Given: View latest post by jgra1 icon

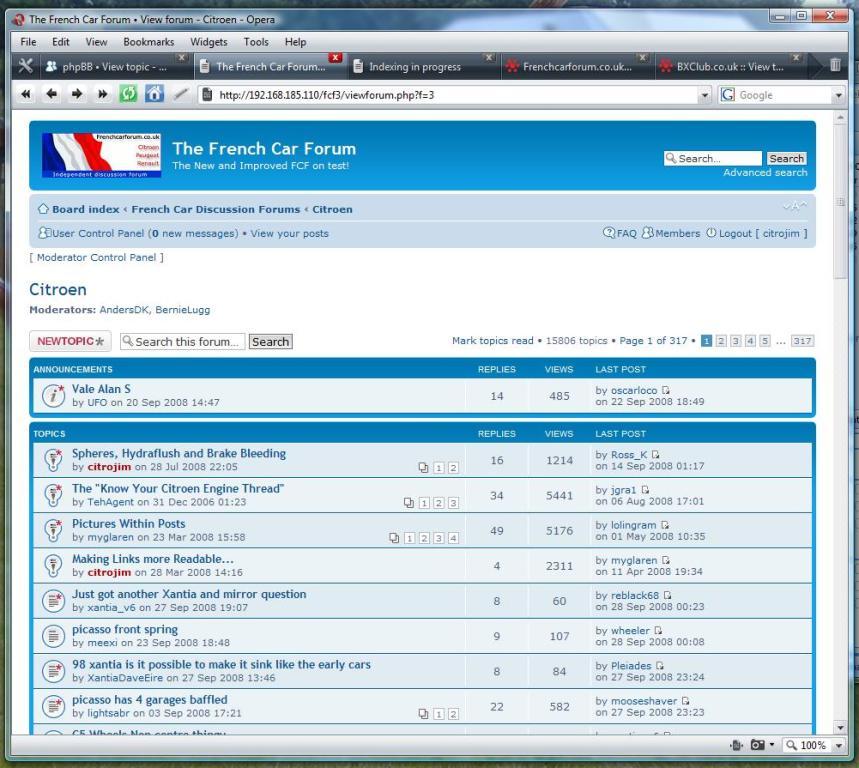Looking at the screenshot, I should coord(645,490).
